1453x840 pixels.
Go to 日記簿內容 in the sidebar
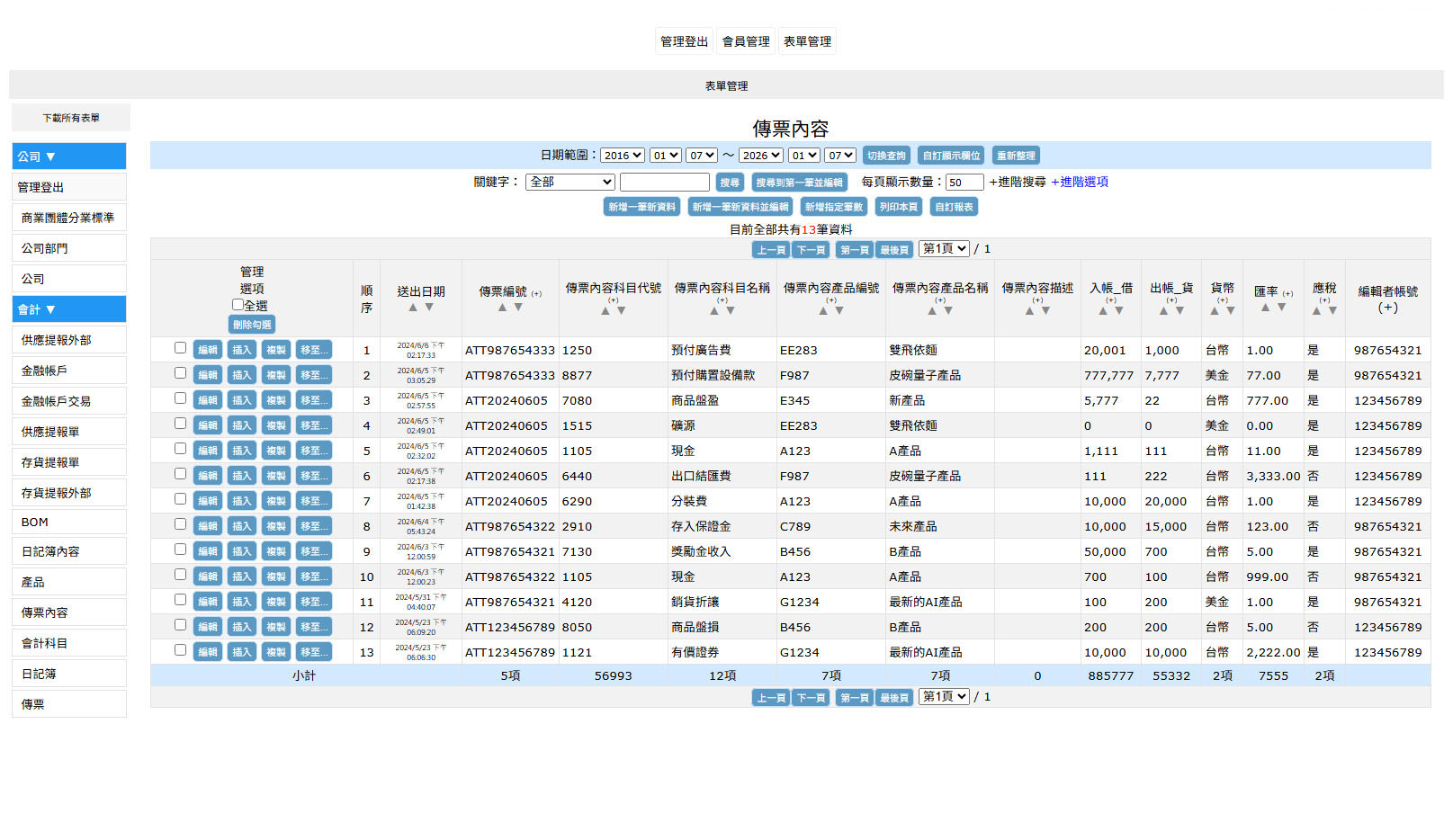[69, 551]
